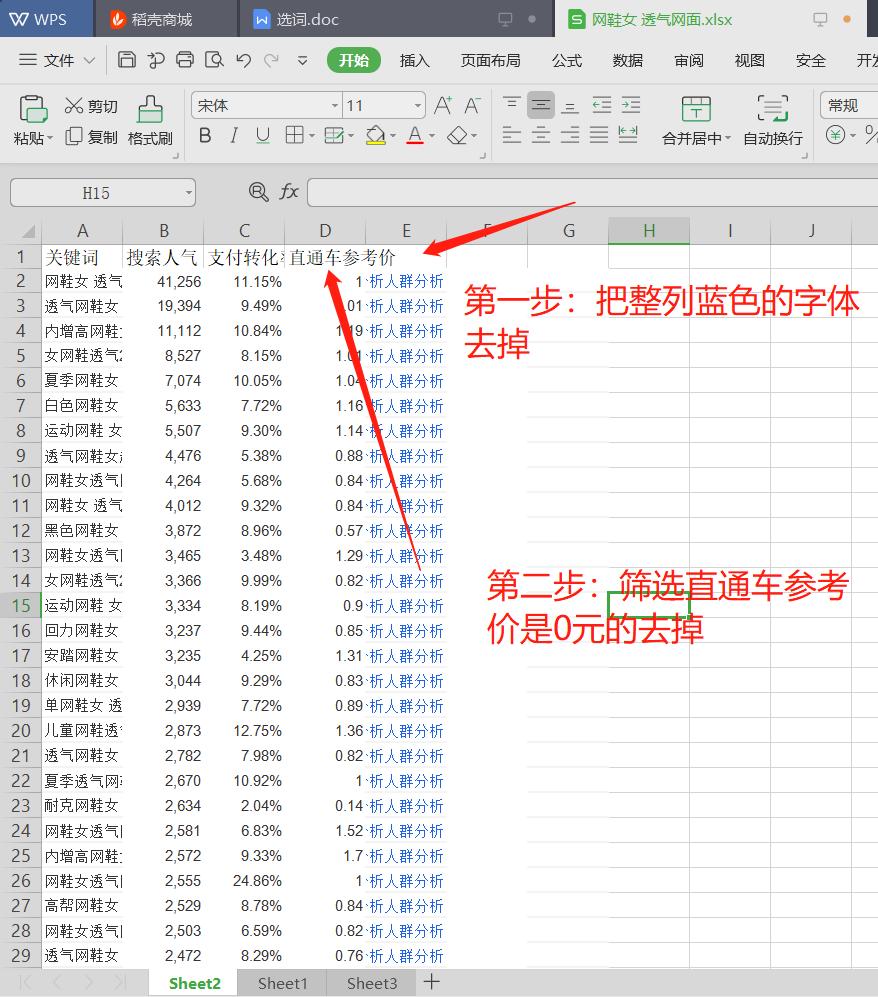Click inside the formula bar input

click(x=592, y=193)
